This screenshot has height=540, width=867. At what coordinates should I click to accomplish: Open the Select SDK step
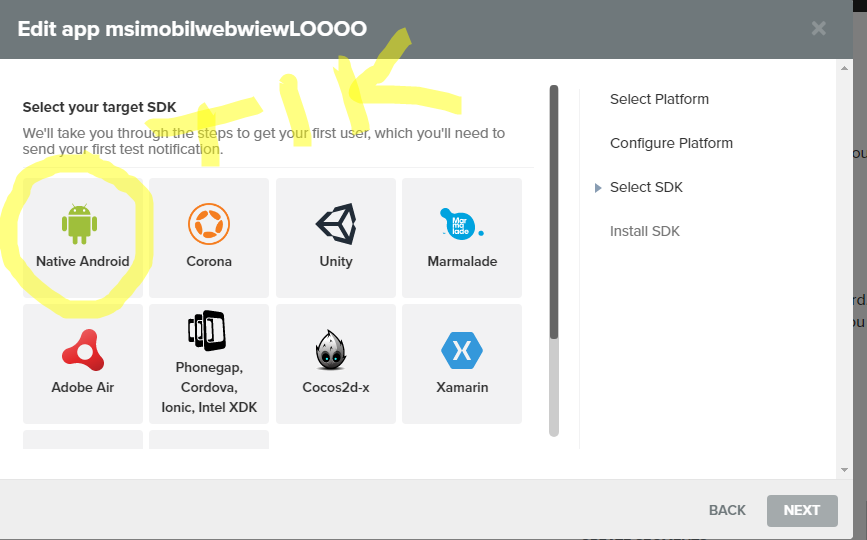pos(646,187)
